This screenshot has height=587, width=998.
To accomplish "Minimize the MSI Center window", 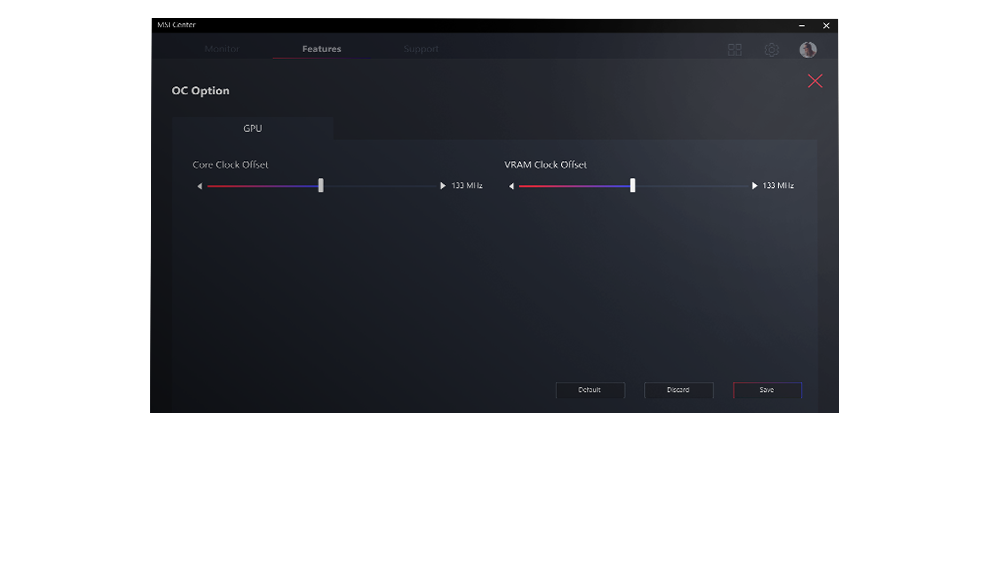I will click(x=801, y=25).
